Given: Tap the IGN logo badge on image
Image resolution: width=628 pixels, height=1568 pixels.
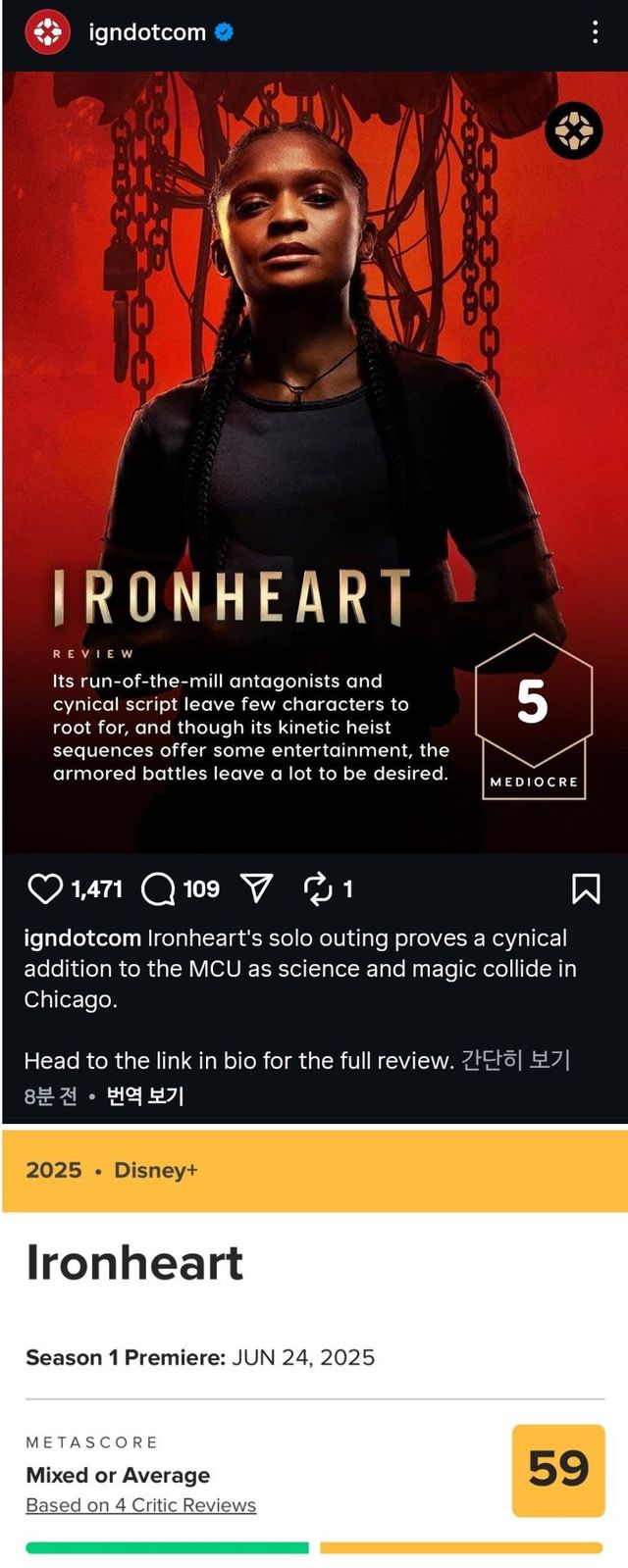Looking at the screenshot, I should click(574, 130).
